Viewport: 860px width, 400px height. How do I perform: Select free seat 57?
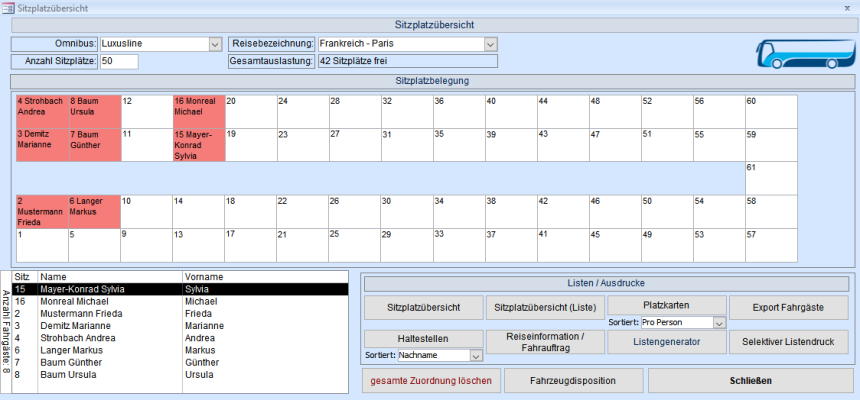771,245
